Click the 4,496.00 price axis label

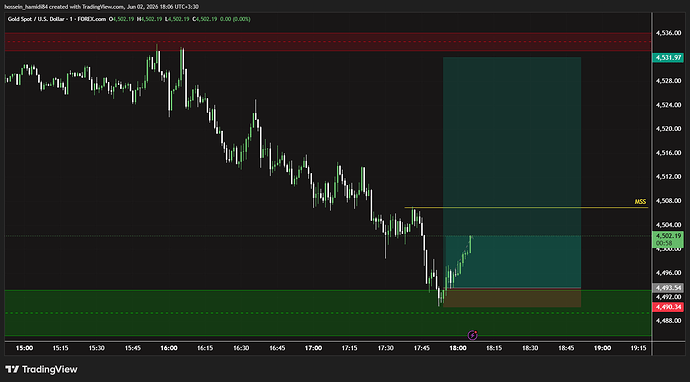pos(668,272)
